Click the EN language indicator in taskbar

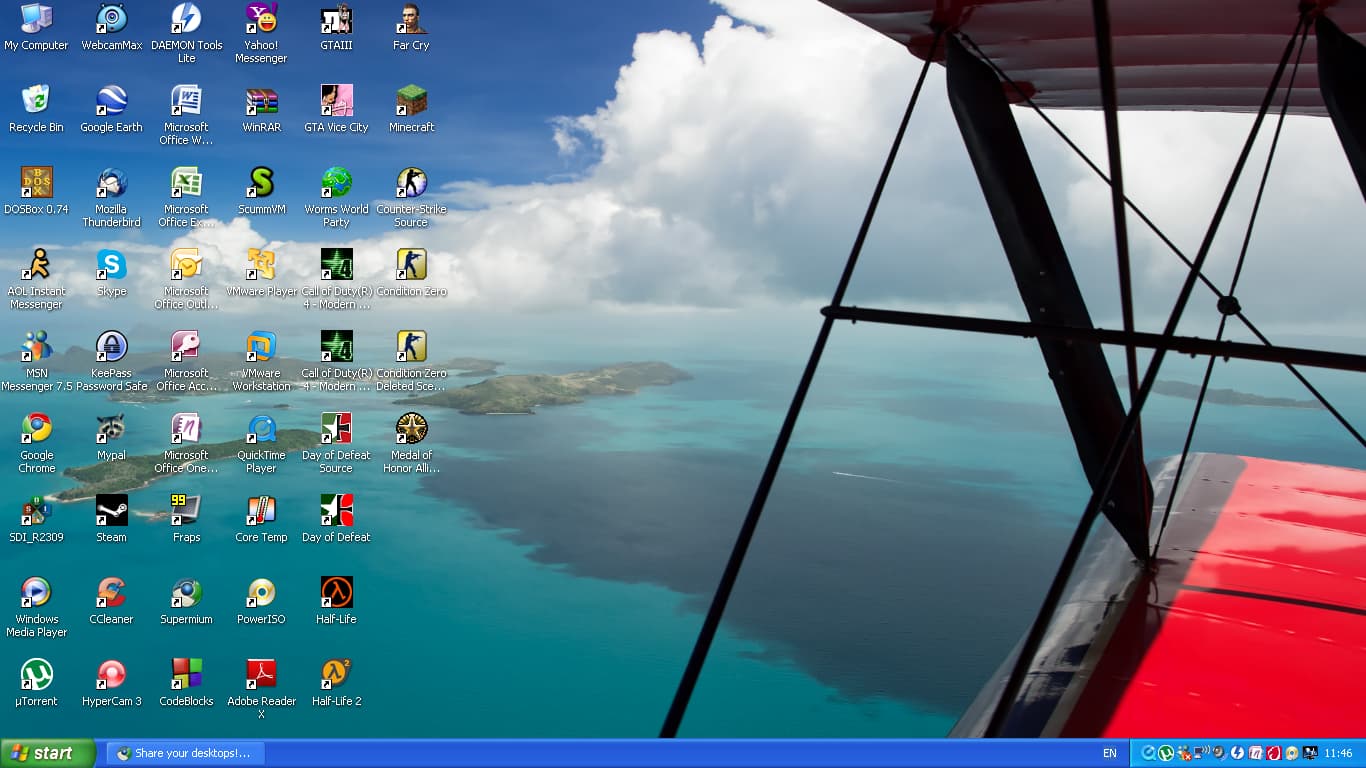1109,753
